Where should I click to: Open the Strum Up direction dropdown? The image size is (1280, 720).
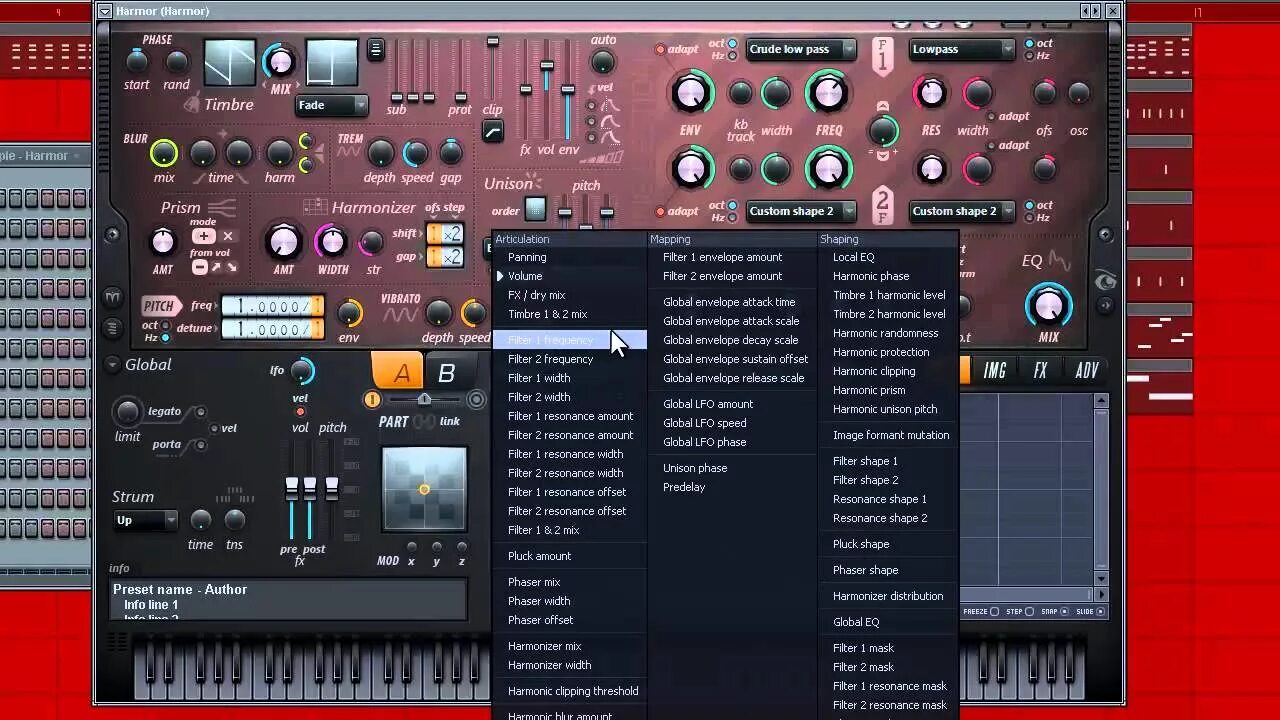click(146, 520)
